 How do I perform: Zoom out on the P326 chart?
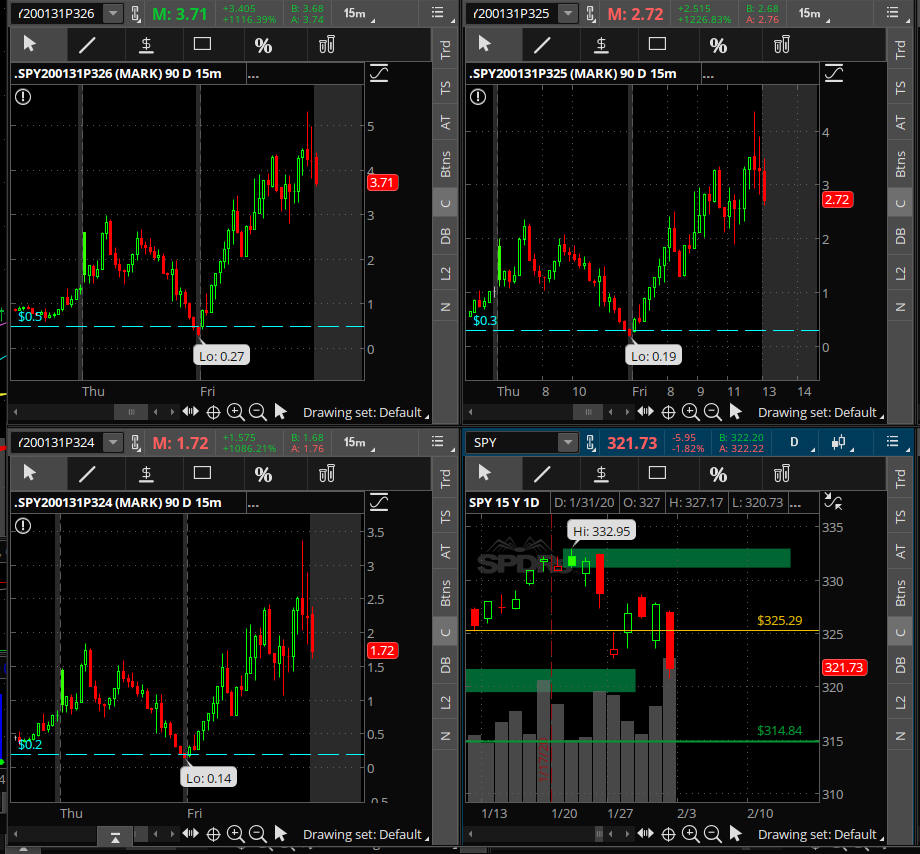258,412
